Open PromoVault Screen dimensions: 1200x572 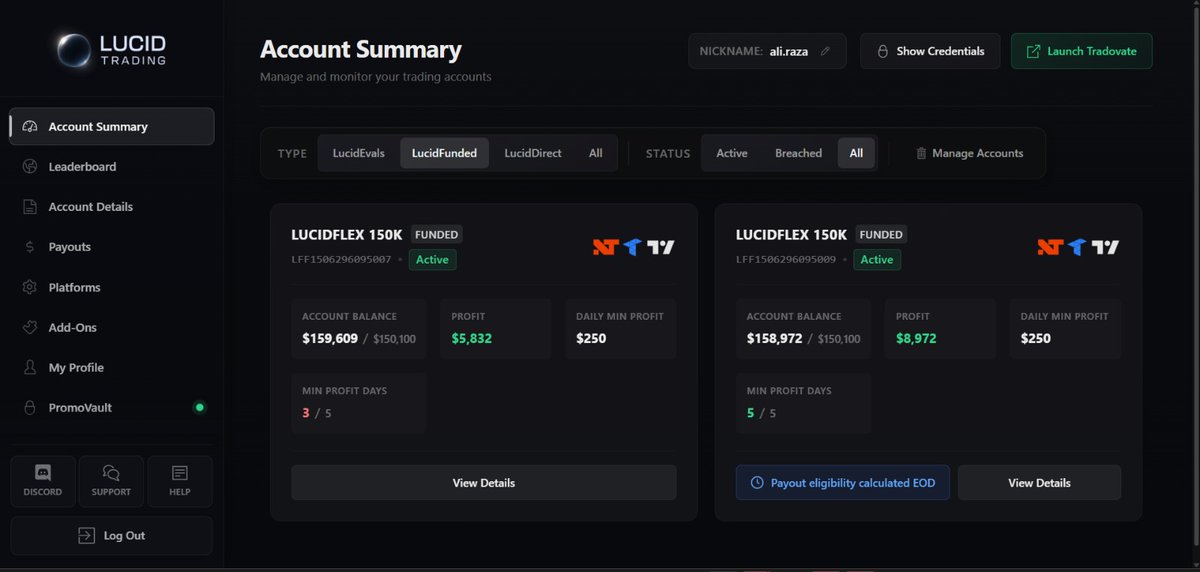pos(112,407)
